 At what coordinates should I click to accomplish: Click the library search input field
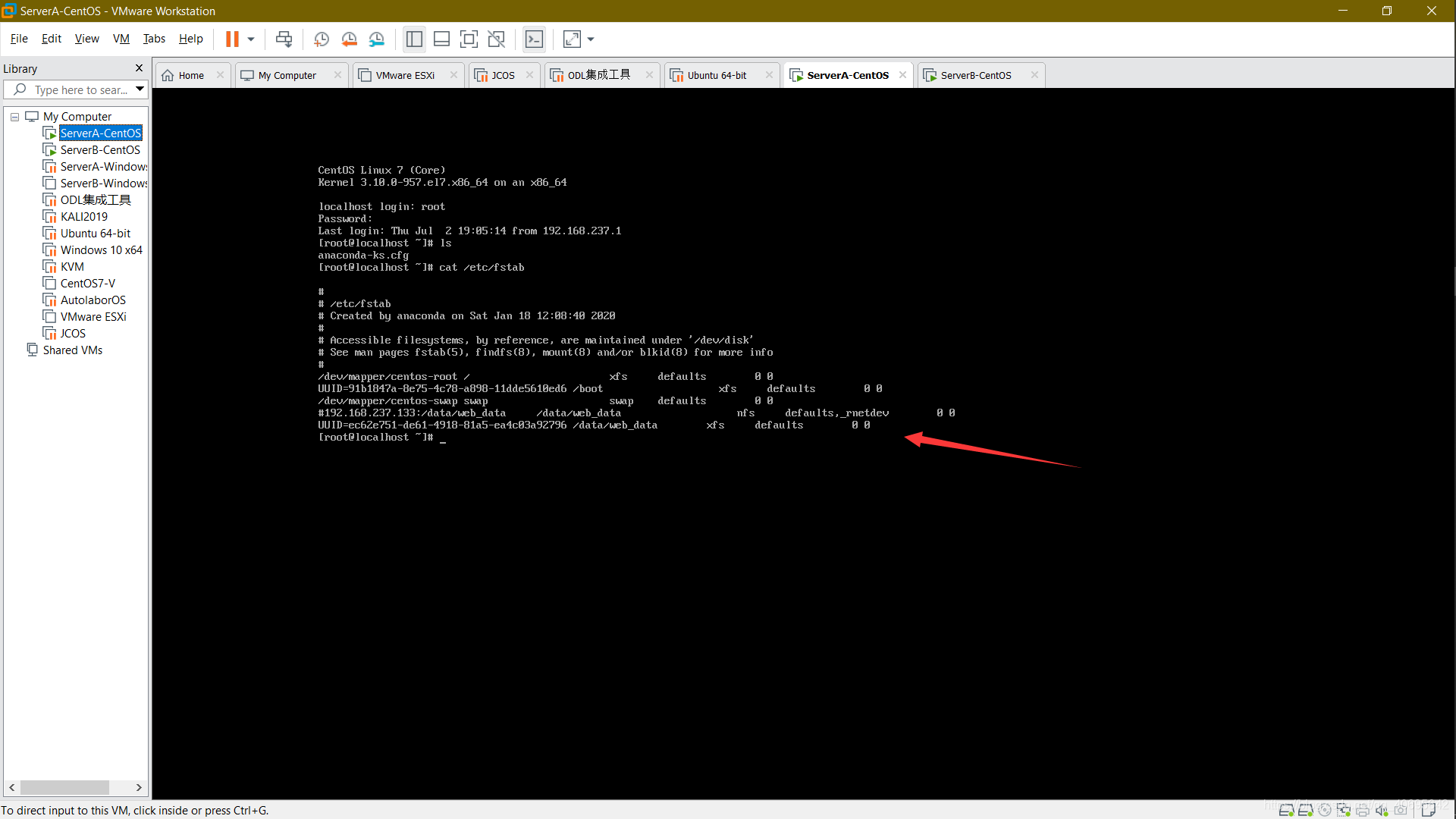click(x=75, y=90)
